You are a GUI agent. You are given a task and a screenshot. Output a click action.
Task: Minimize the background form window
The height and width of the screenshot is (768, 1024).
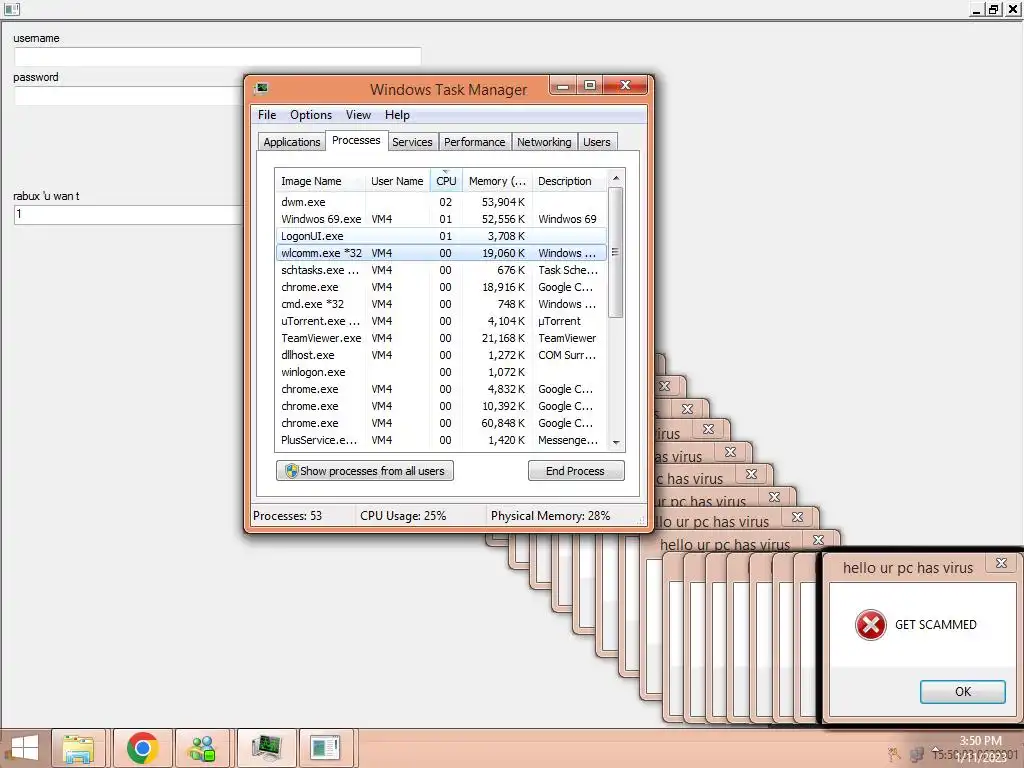click(977, 9)
